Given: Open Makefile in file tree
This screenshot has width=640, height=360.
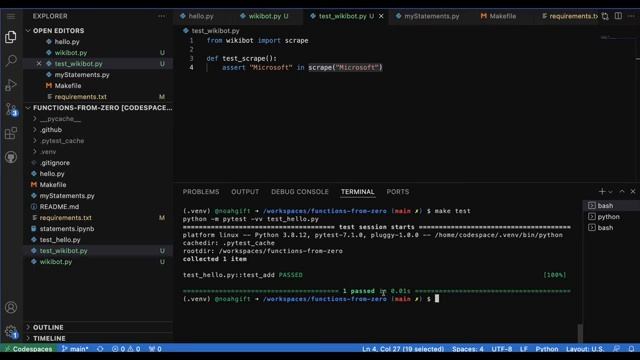Looking at the screenshot, I should pos(53,185).
